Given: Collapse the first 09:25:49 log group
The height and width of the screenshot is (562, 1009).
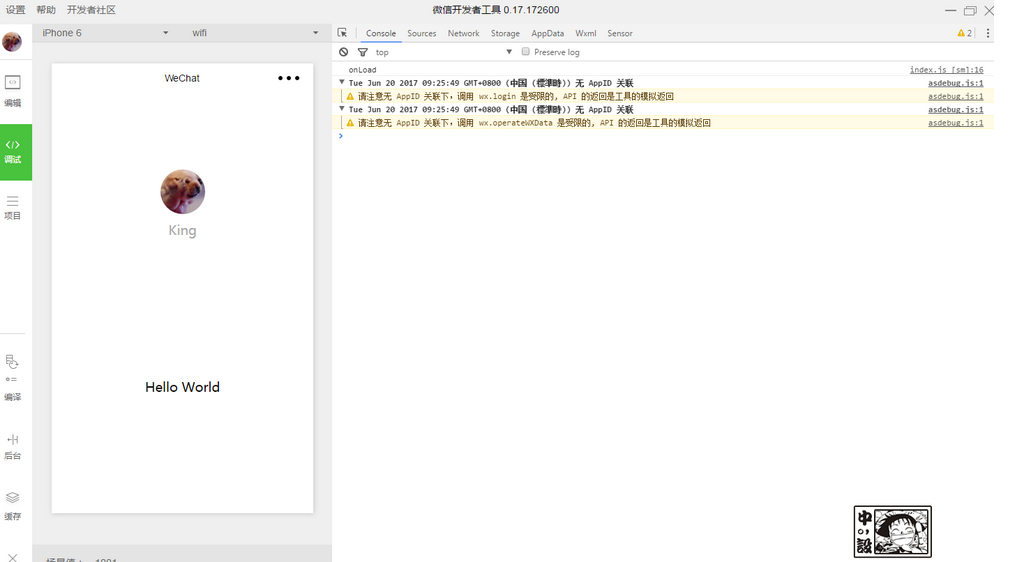Looking at the screenshot, I should [x=342, y=82].
